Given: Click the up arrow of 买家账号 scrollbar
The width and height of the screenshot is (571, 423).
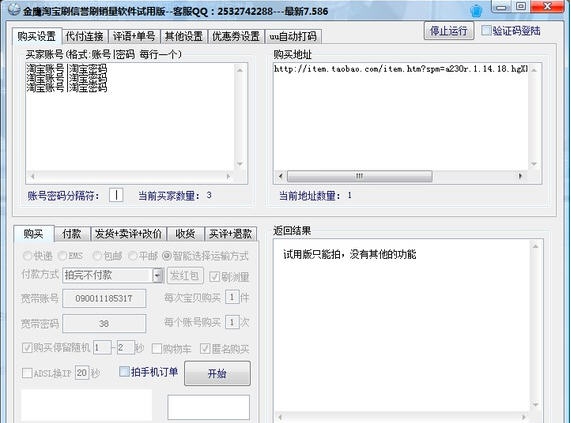Looking at the screenshot, I should click(240, 70).
